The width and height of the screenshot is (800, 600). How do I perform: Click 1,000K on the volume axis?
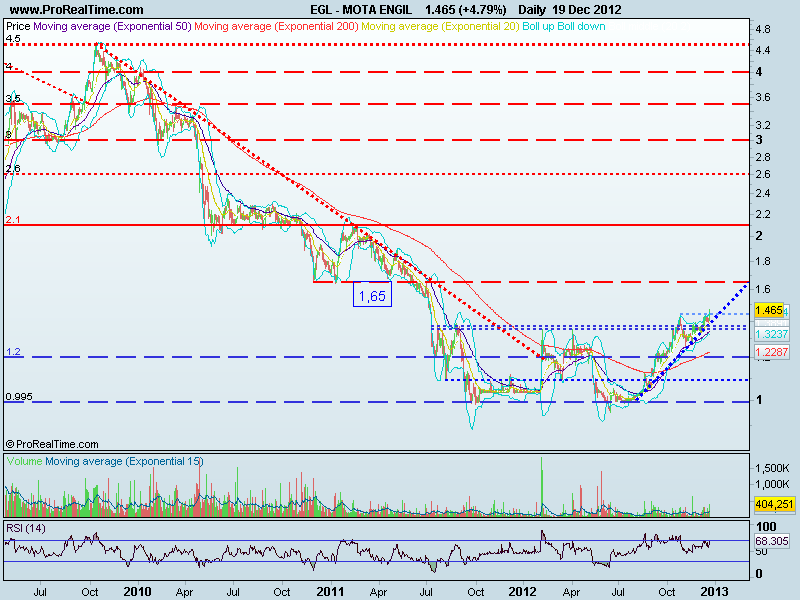pyautogui.click(x=772, y=484)
